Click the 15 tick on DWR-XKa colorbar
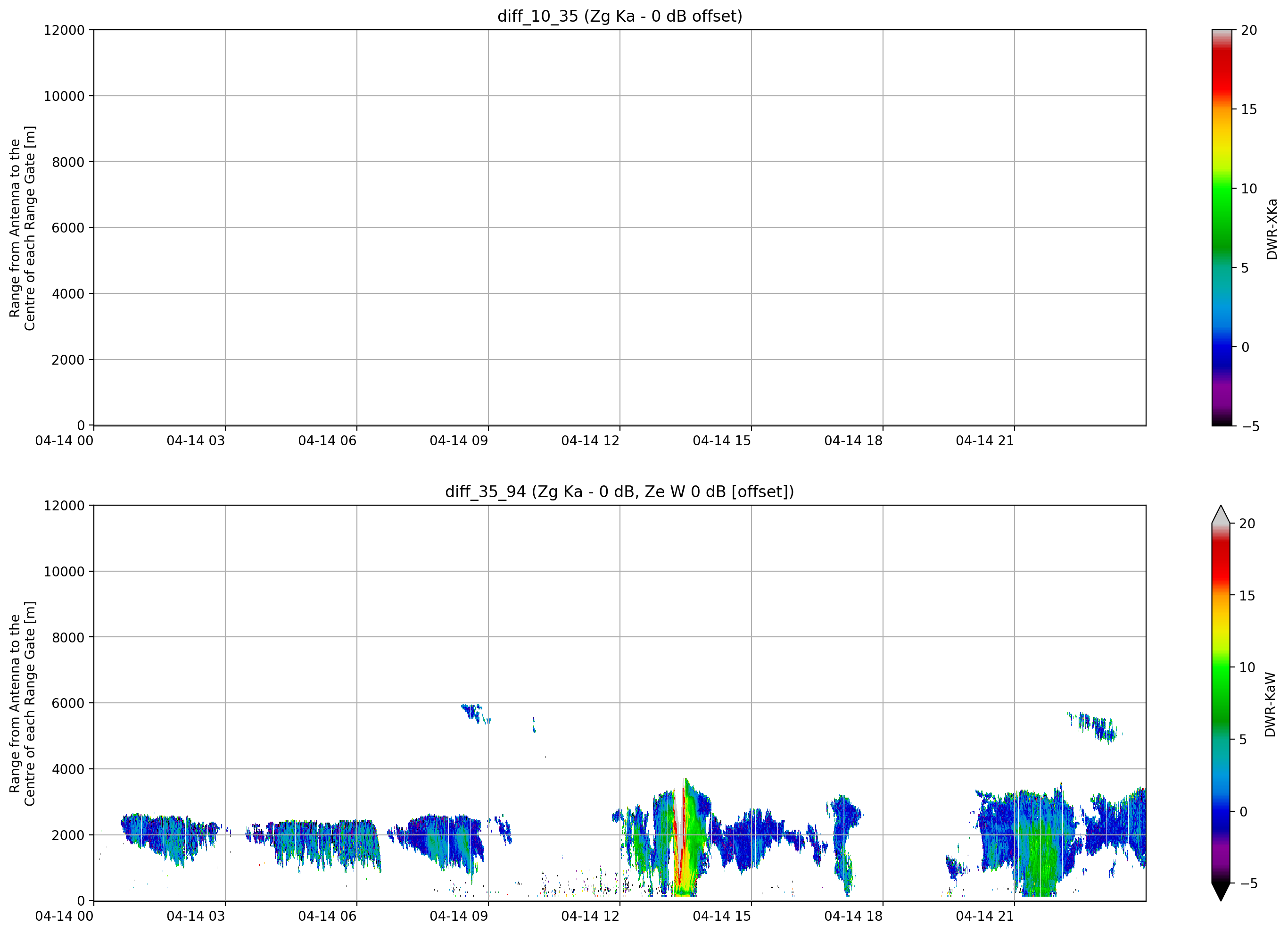This screenshot has height=933, width=1288. point(1249,109)
